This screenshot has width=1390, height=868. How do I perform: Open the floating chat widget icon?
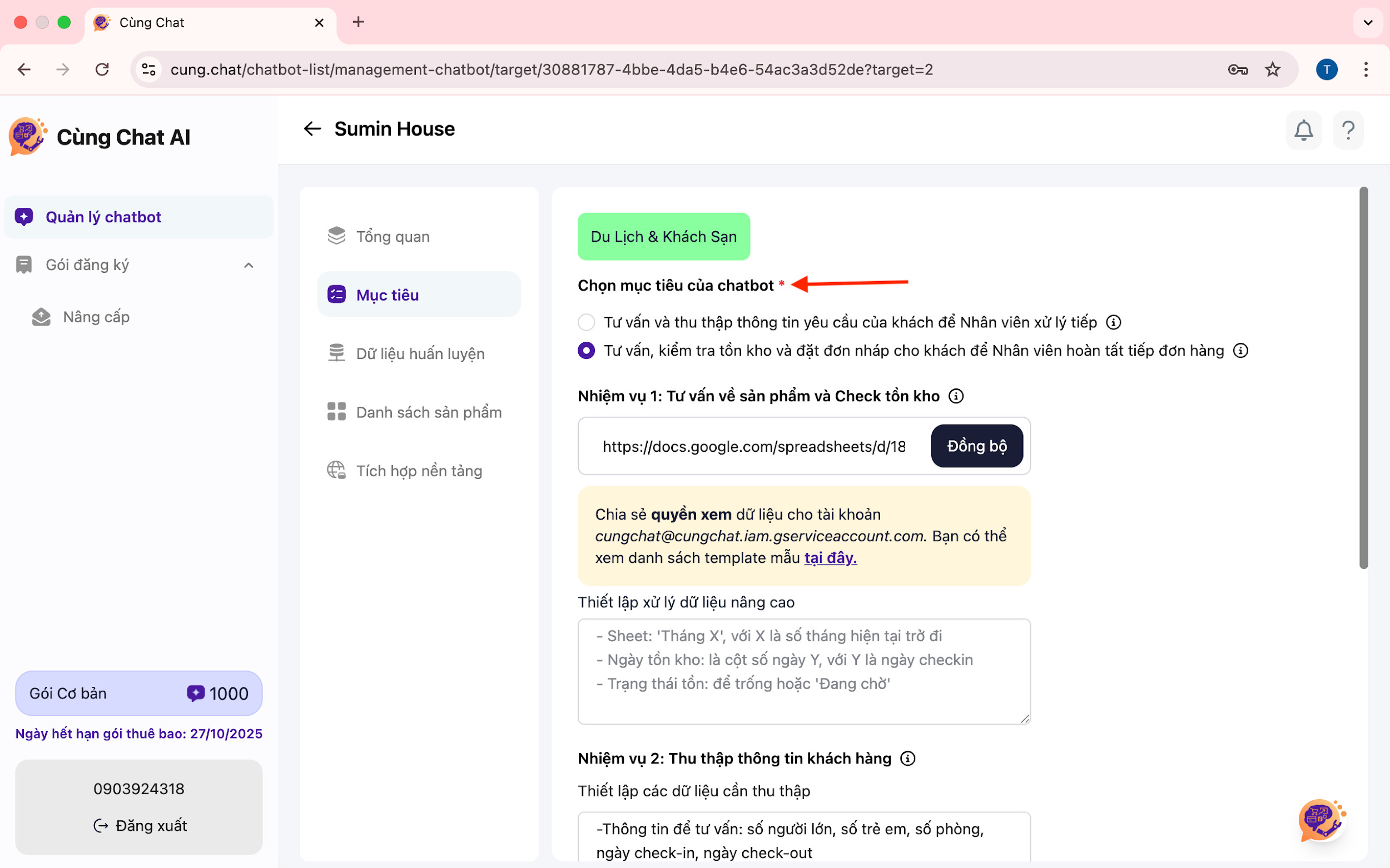tap(1321, 820)
